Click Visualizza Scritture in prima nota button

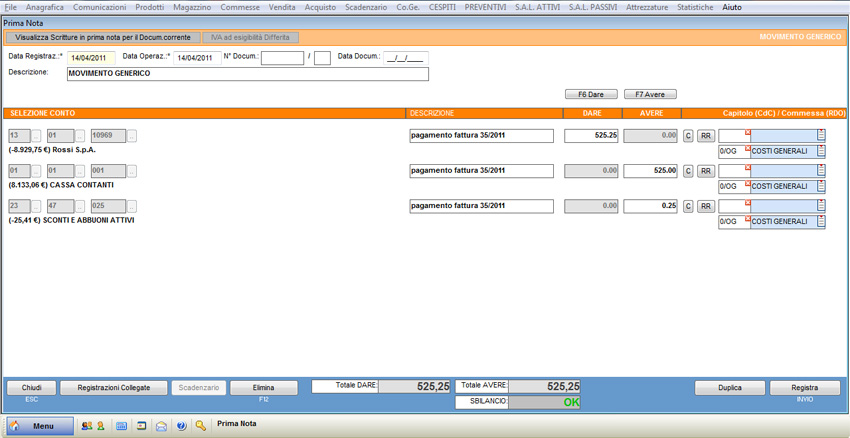click(x=102, y=37)
